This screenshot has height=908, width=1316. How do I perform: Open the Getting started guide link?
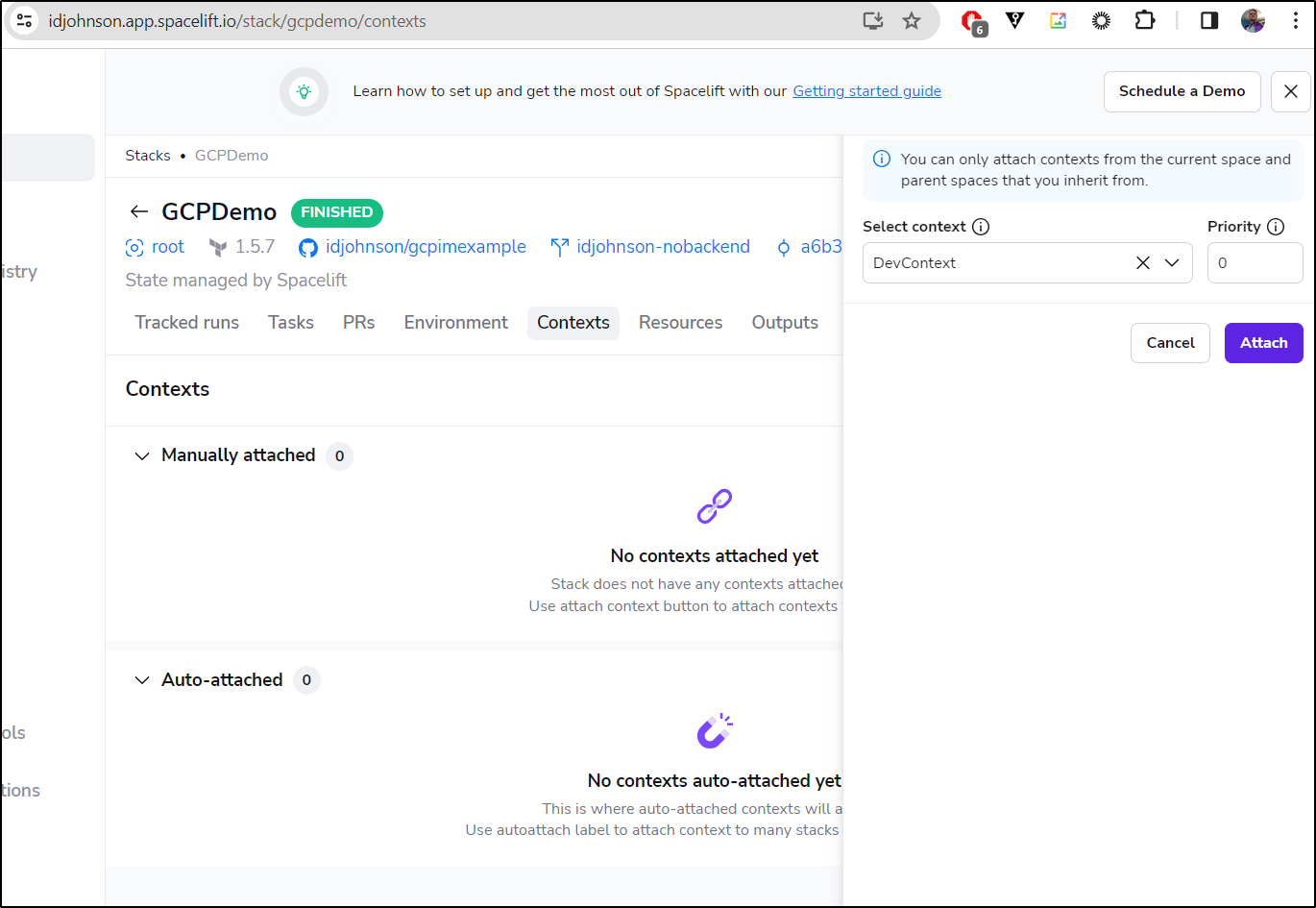coord(866,91)
